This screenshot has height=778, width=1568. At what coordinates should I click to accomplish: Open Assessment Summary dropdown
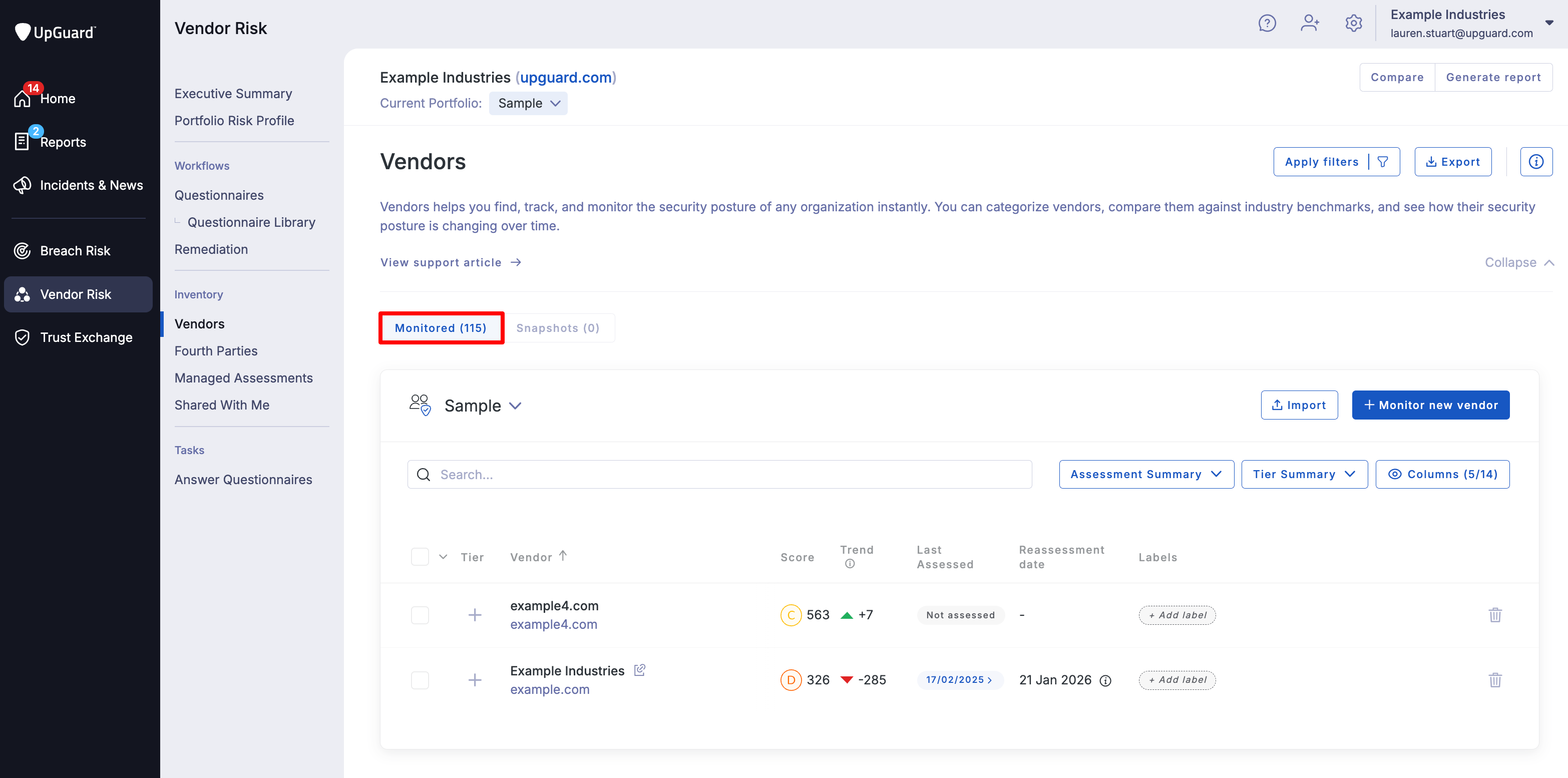[x=1146, y=474]
